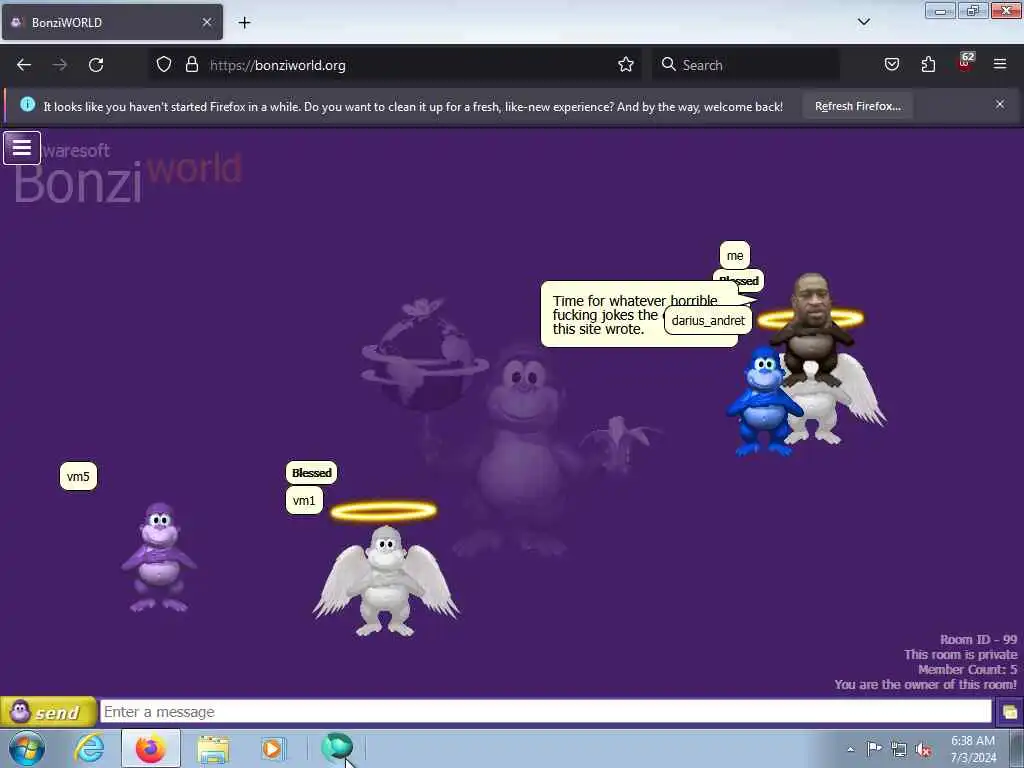Click the Enter a message field
This screenshot has height=768, width=1024.
click(x=545, y=711)
